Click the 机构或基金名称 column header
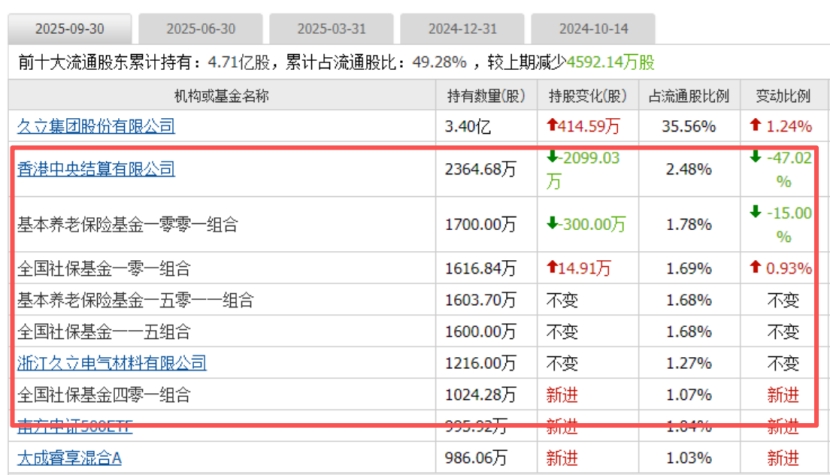The image size is (830, 475). click(222, 96)
